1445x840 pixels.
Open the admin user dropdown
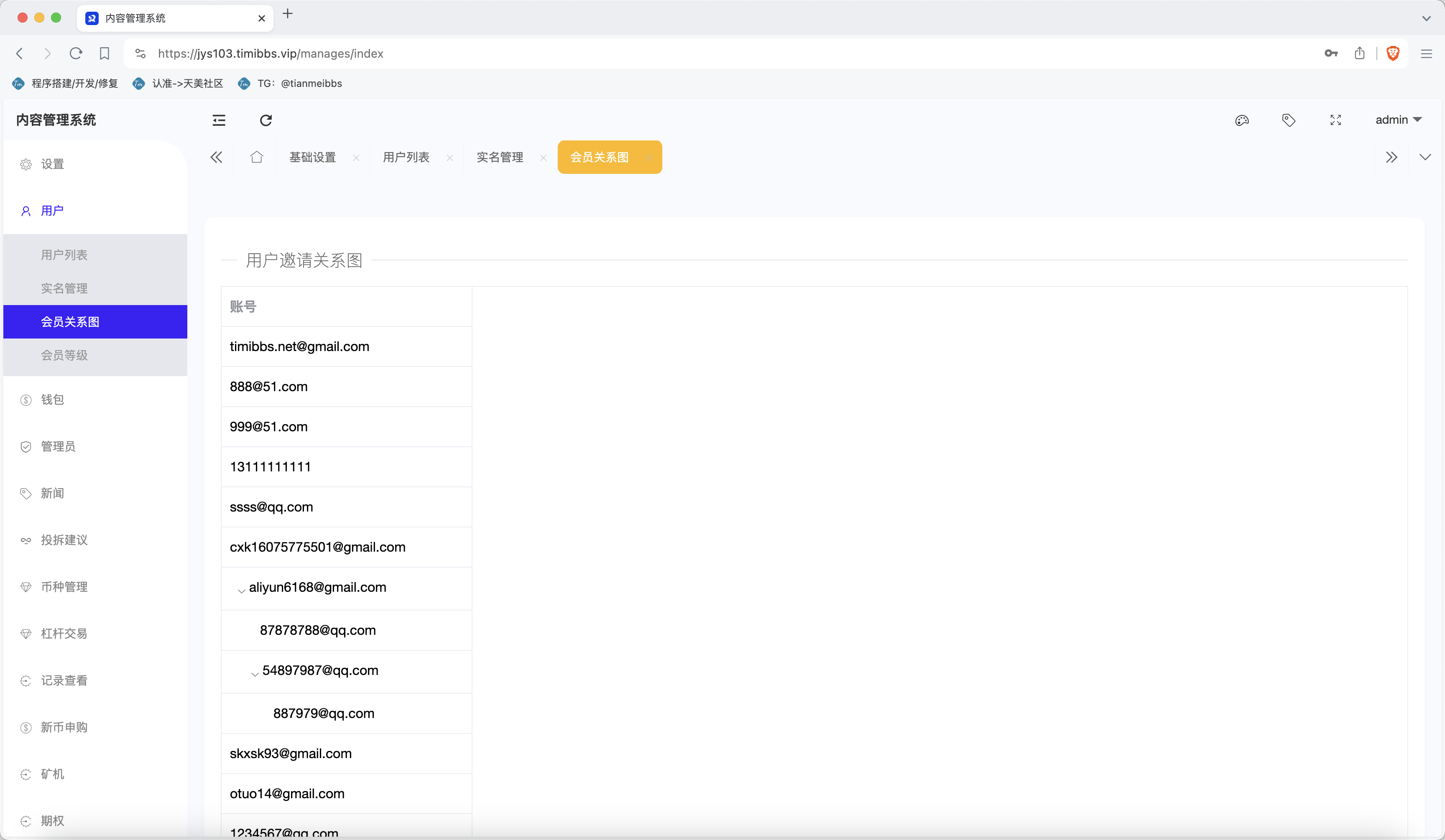(x=1398, y=120)
